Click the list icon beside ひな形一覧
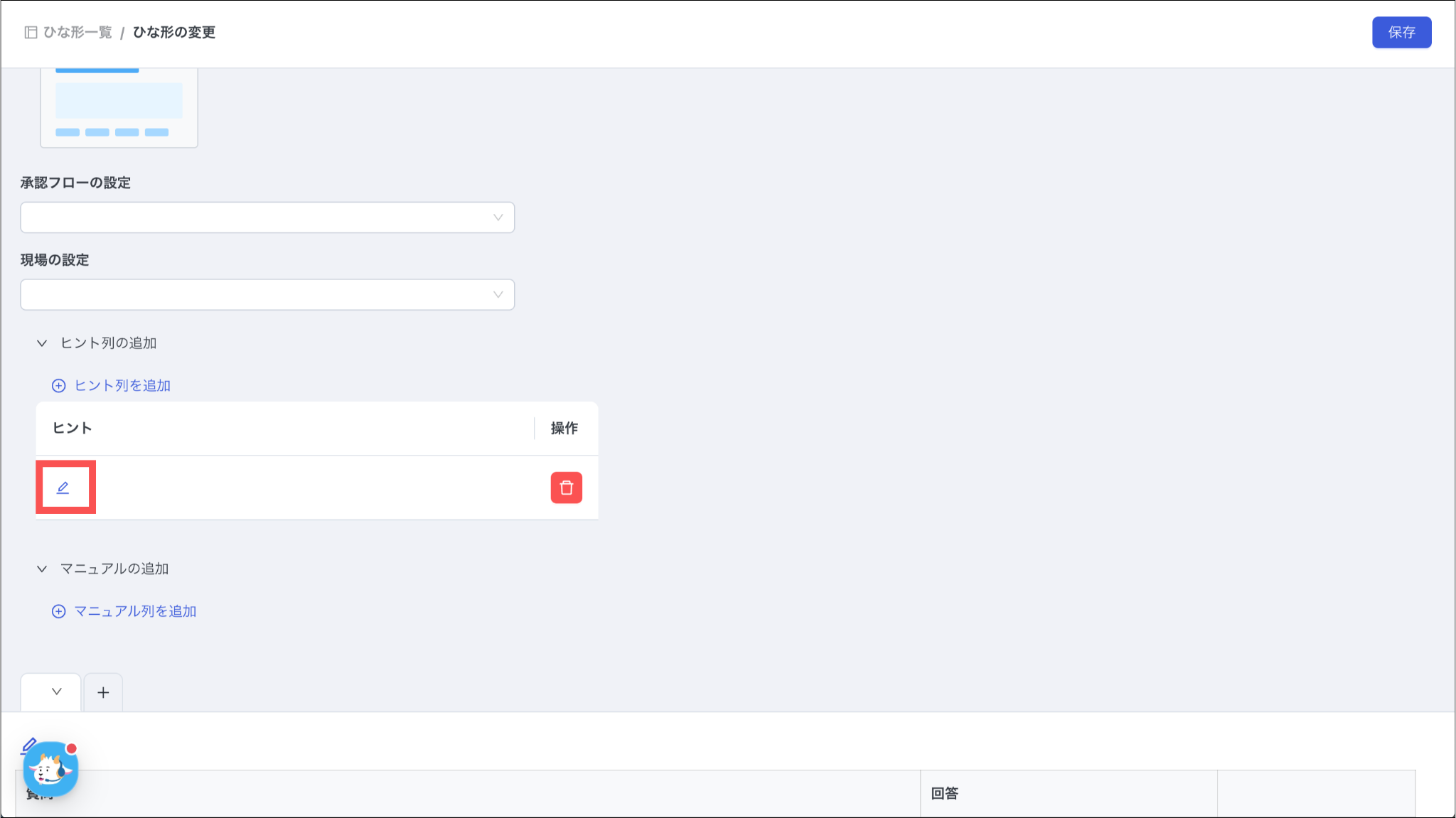 (31, 33)
